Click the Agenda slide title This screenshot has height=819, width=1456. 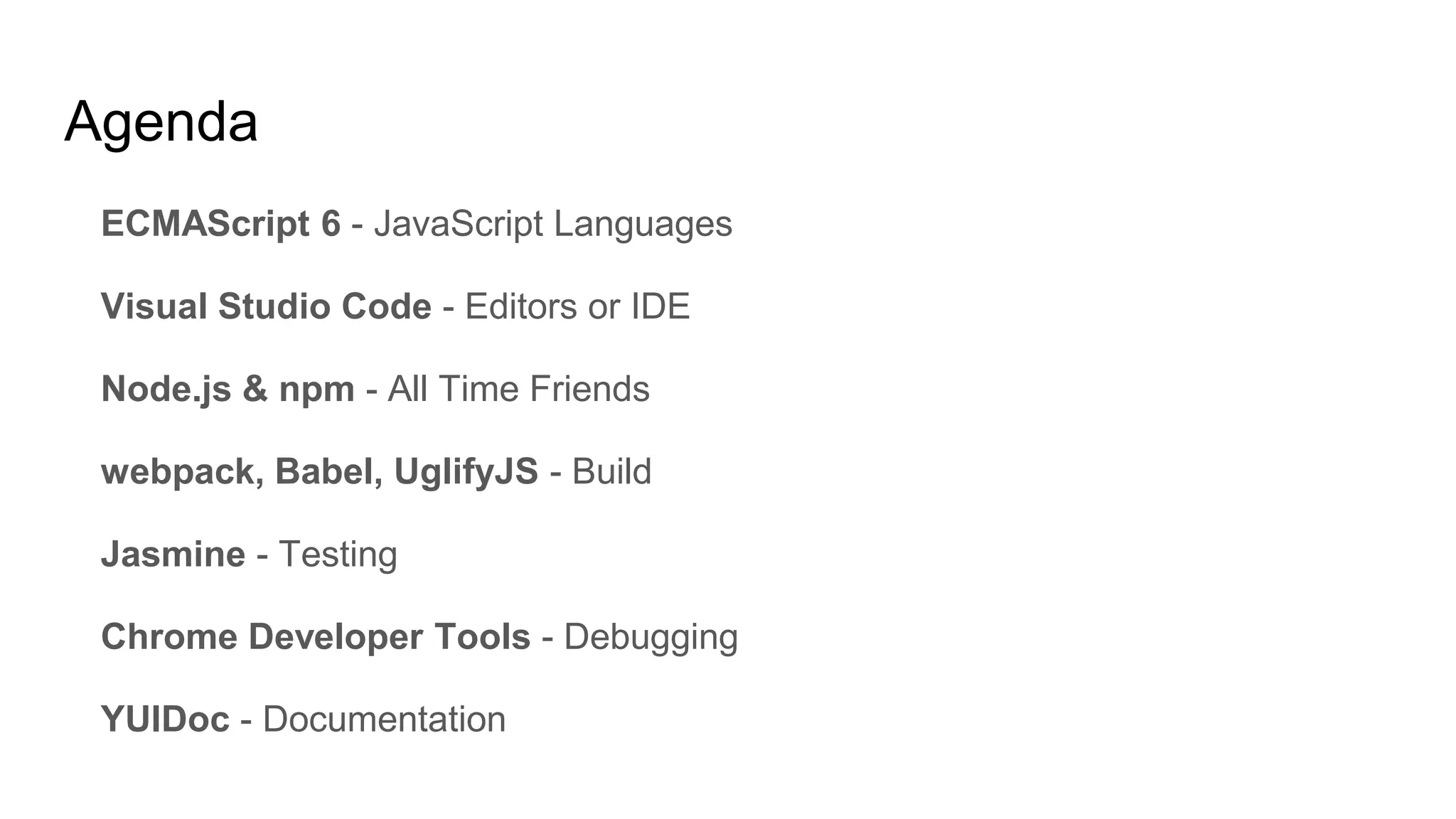(161, 122)
